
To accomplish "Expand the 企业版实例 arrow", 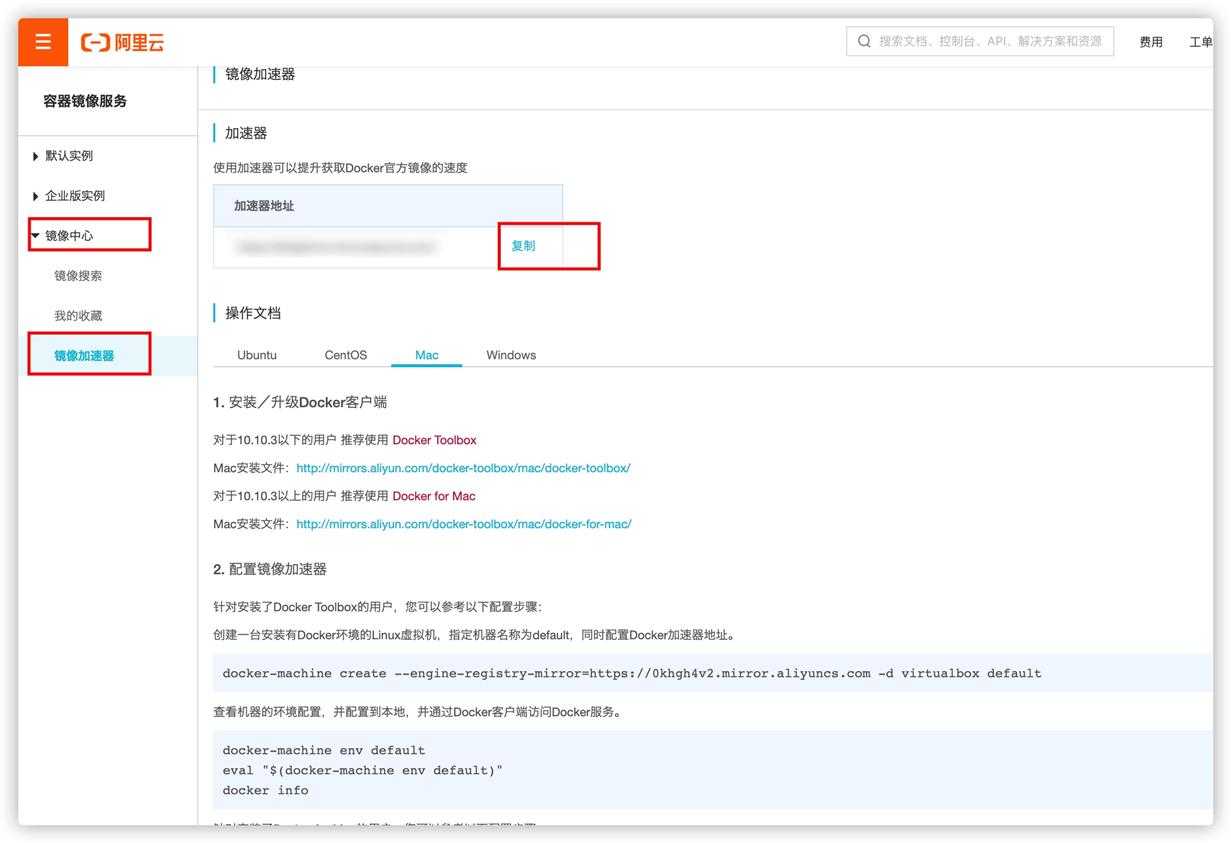I will tap(37, 196).
